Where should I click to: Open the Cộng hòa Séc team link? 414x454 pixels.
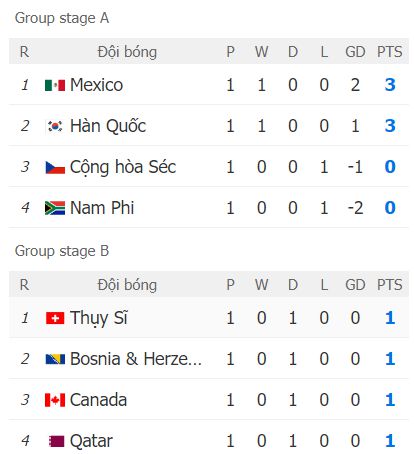coord(123,167)
